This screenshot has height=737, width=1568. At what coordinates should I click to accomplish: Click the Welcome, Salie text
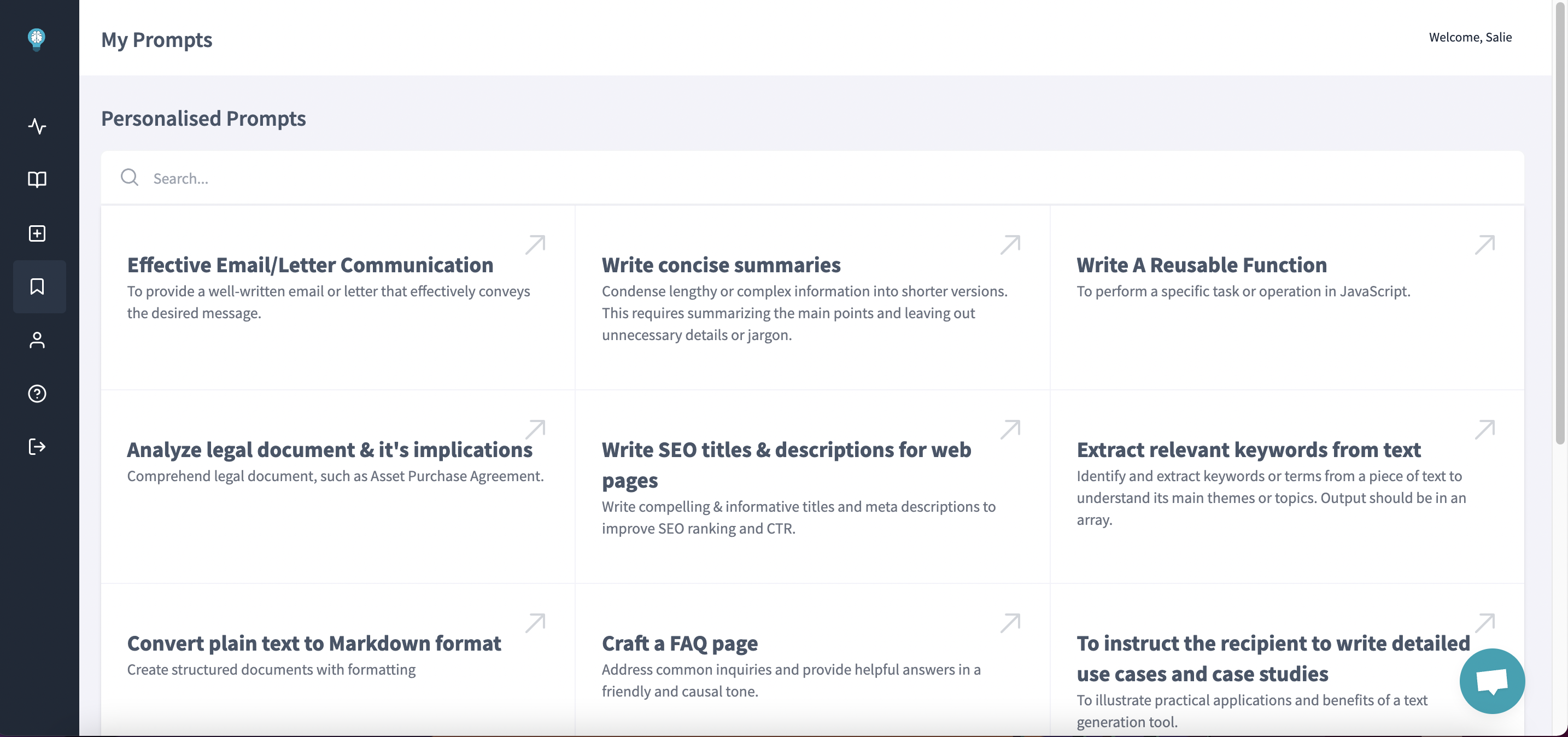1470,37
